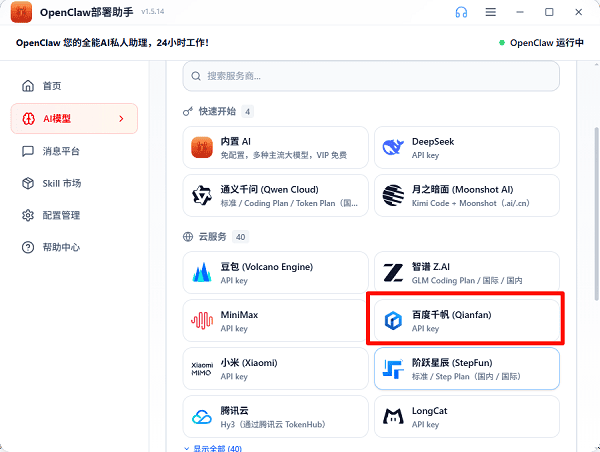Click the 配置管理 gear icon
Image resolution: width=600 pixels, height=452 pixels.
click(x=28, y=215)
